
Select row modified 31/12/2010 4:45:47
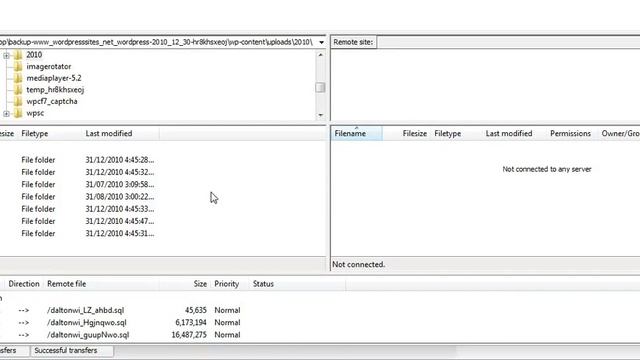click(x=120, y=221)
